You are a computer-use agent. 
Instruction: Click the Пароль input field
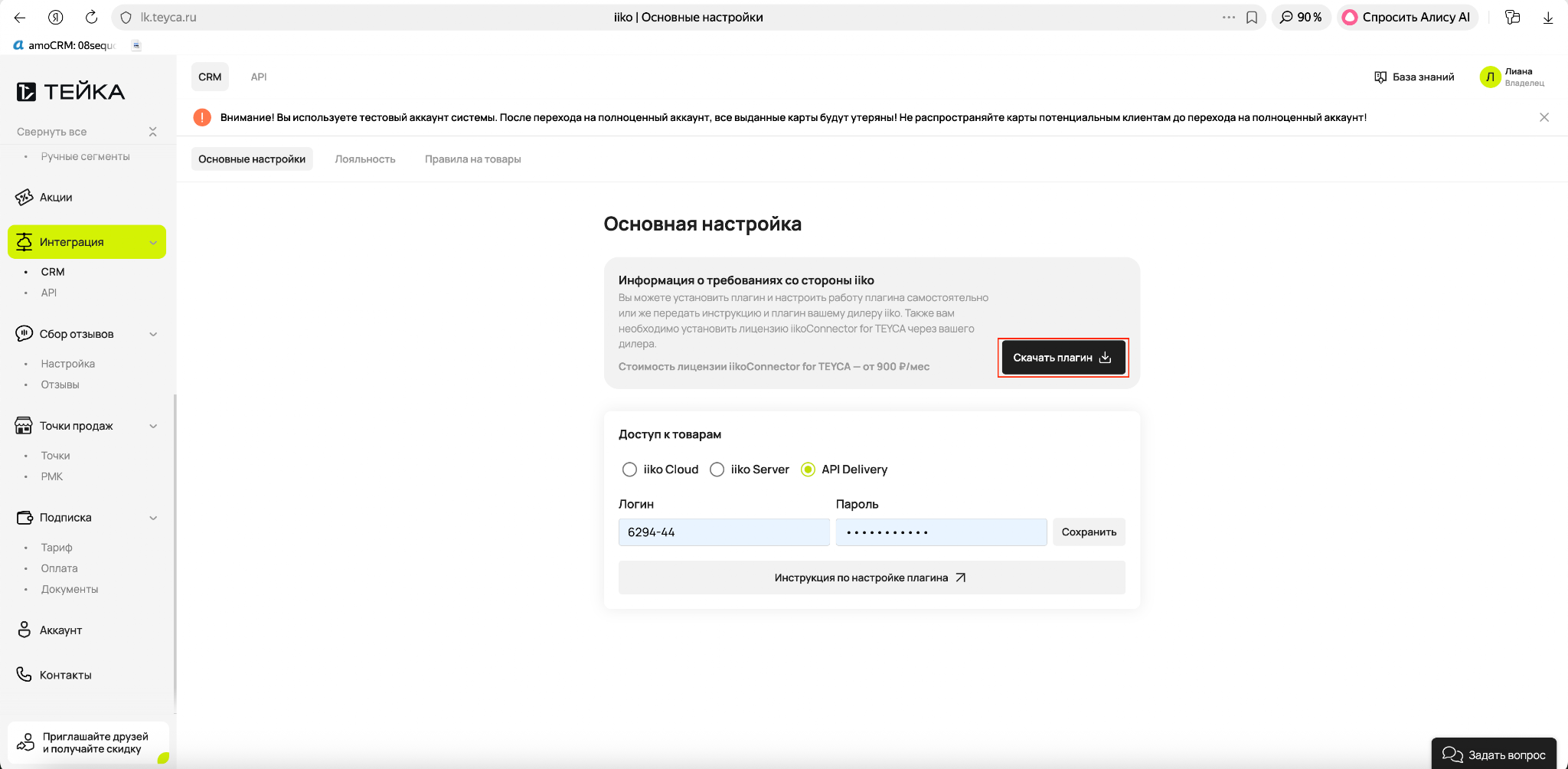tap(941, 532)
